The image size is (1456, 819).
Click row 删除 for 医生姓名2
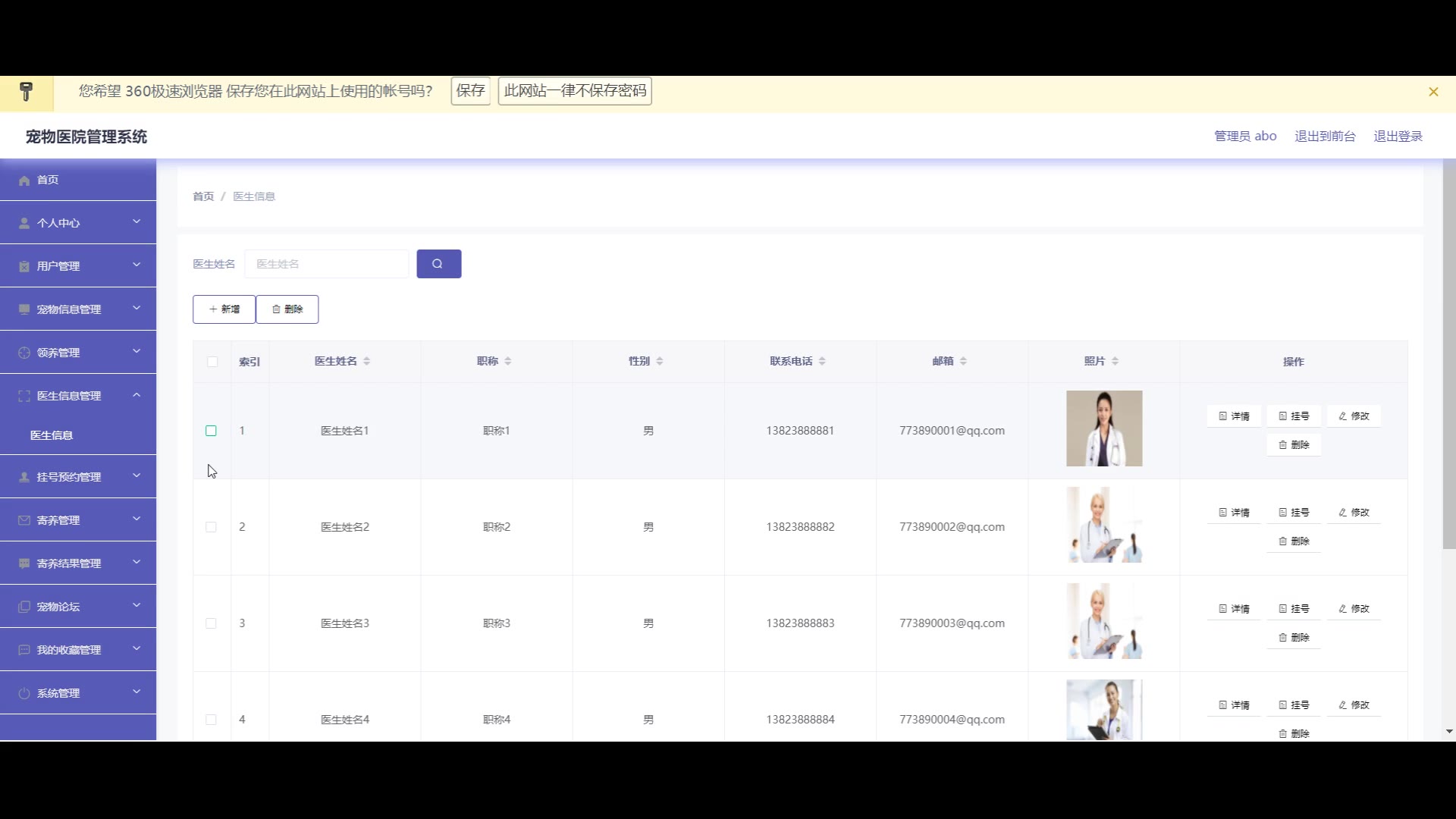tap(1294, 541)
